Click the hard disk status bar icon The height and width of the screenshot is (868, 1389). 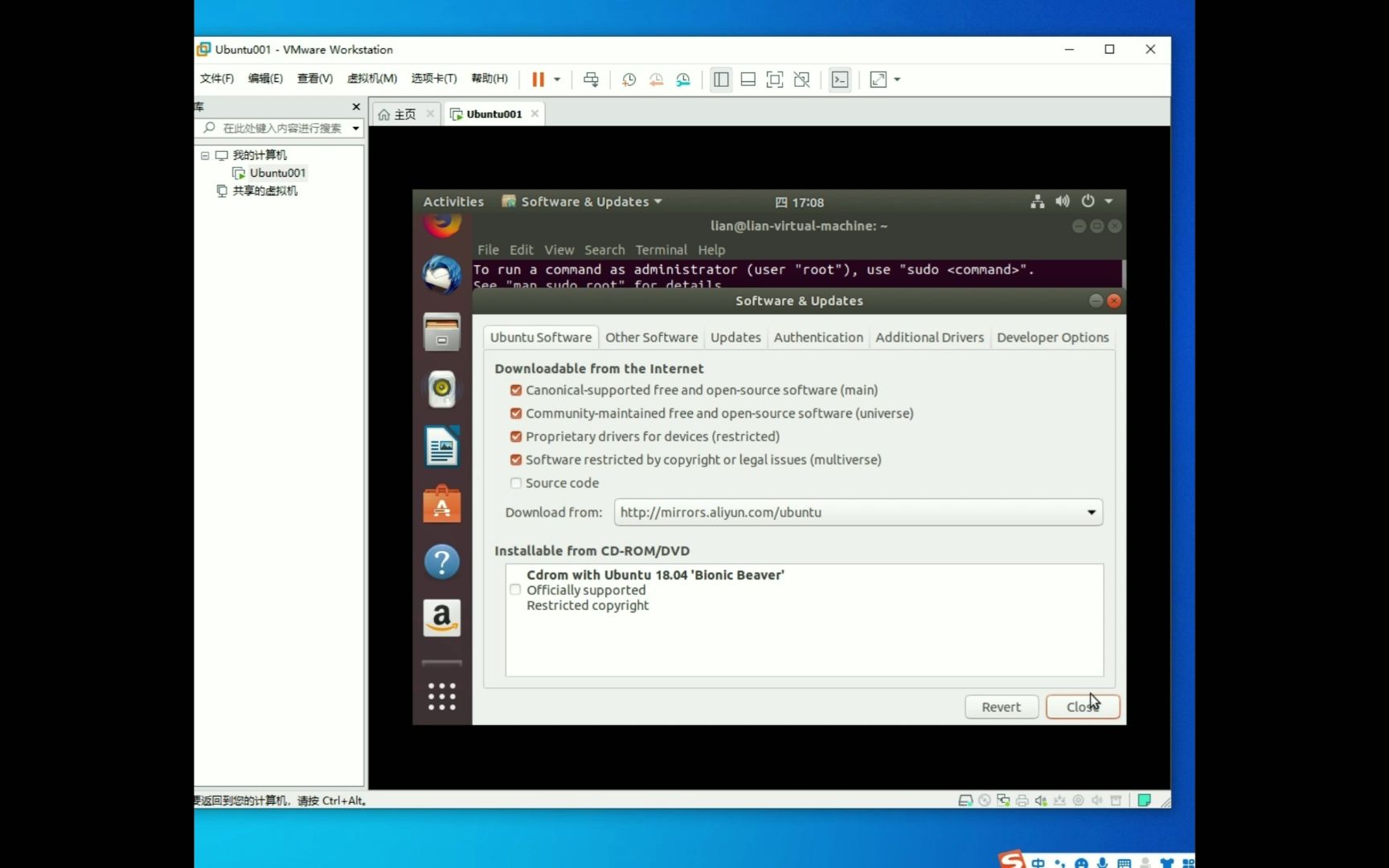tap(965, 800)
